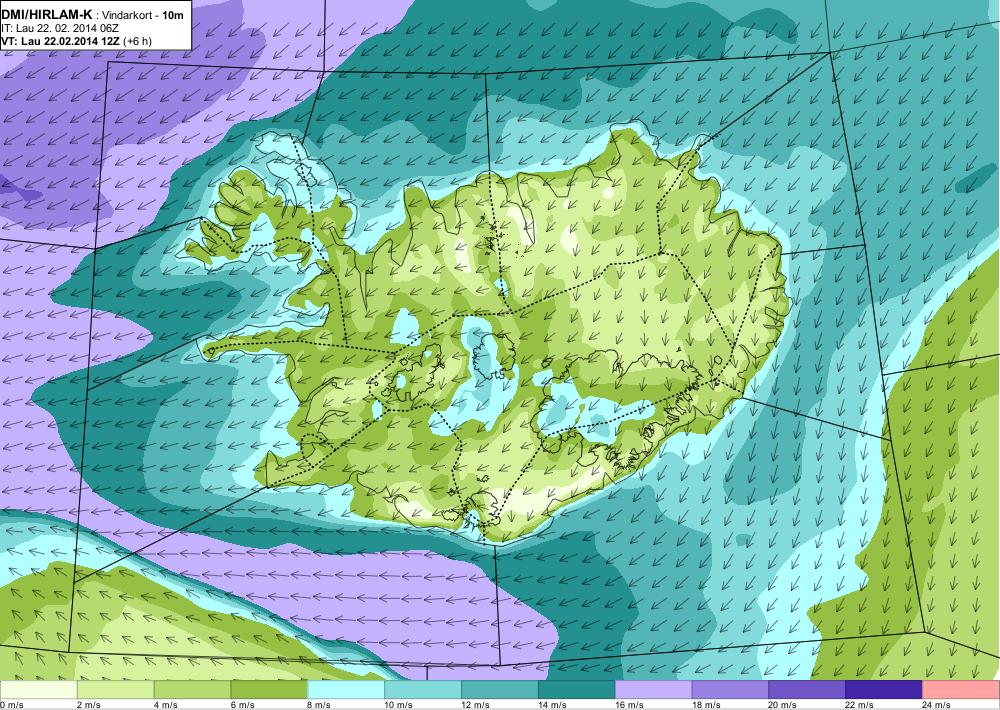Screen dimensions: 1000x710
Task: Click the dark teal 14 m/s legend swatch
Action: pos(577,690)
